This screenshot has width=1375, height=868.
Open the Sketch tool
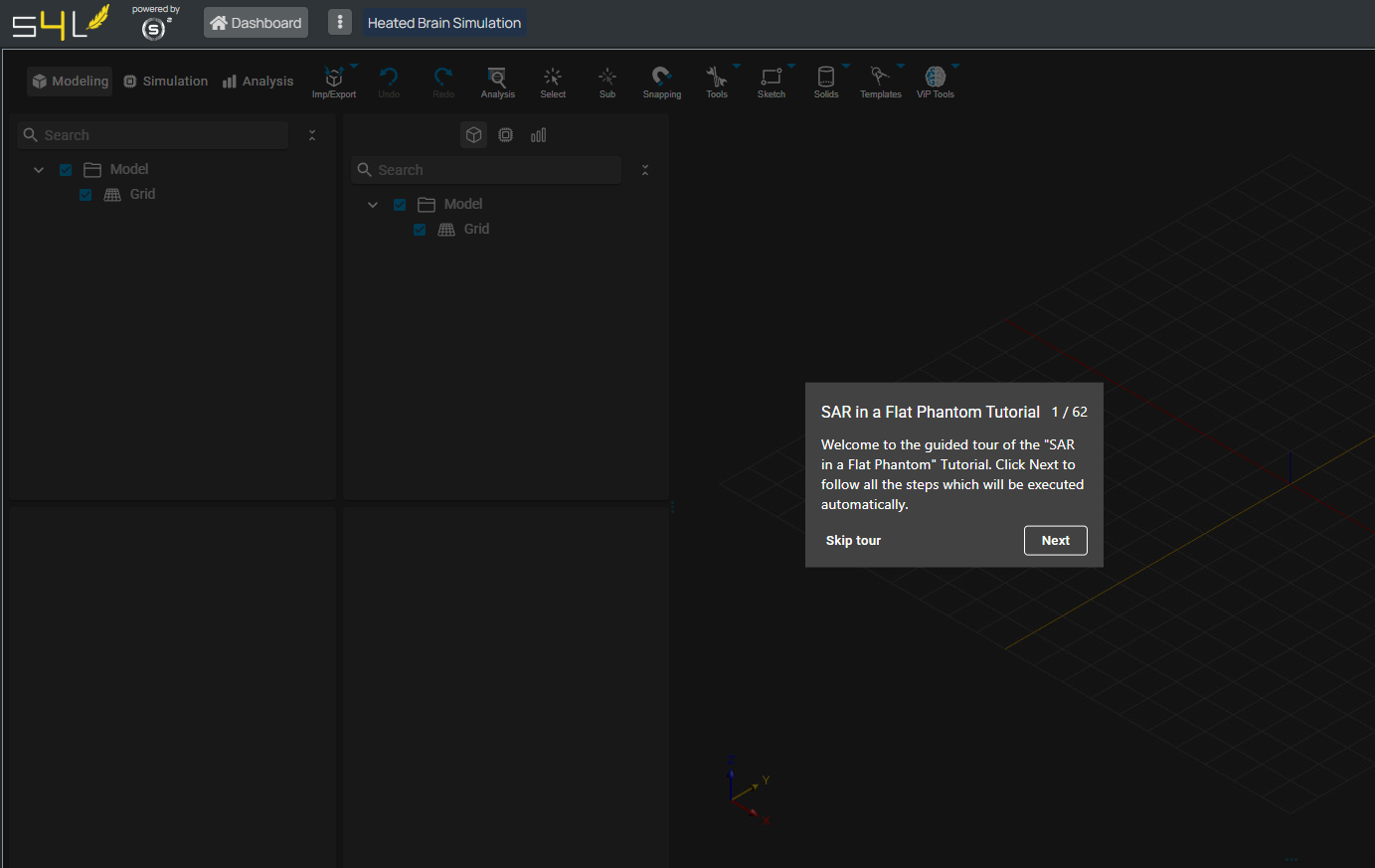(x=772, y=82)
